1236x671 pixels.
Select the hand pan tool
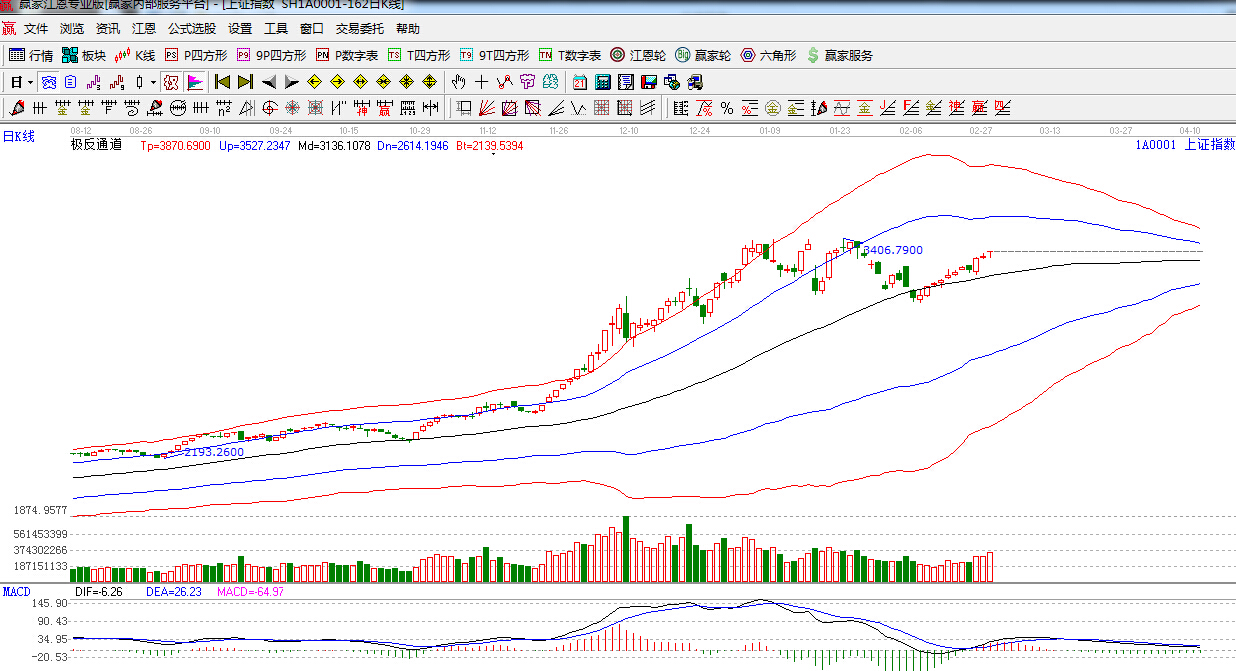pyautogui.click(x=459, y=82)
